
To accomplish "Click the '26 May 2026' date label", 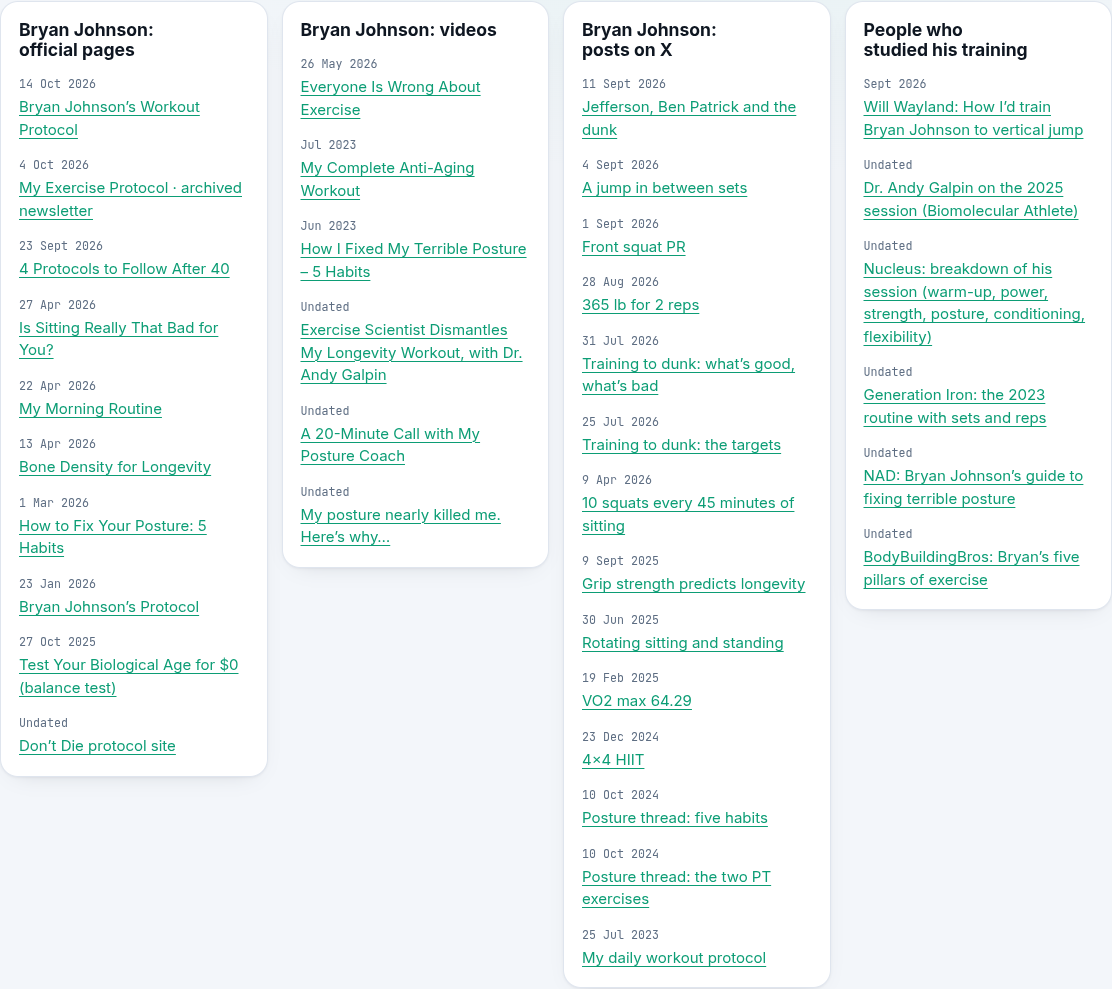I will point(339,64).
